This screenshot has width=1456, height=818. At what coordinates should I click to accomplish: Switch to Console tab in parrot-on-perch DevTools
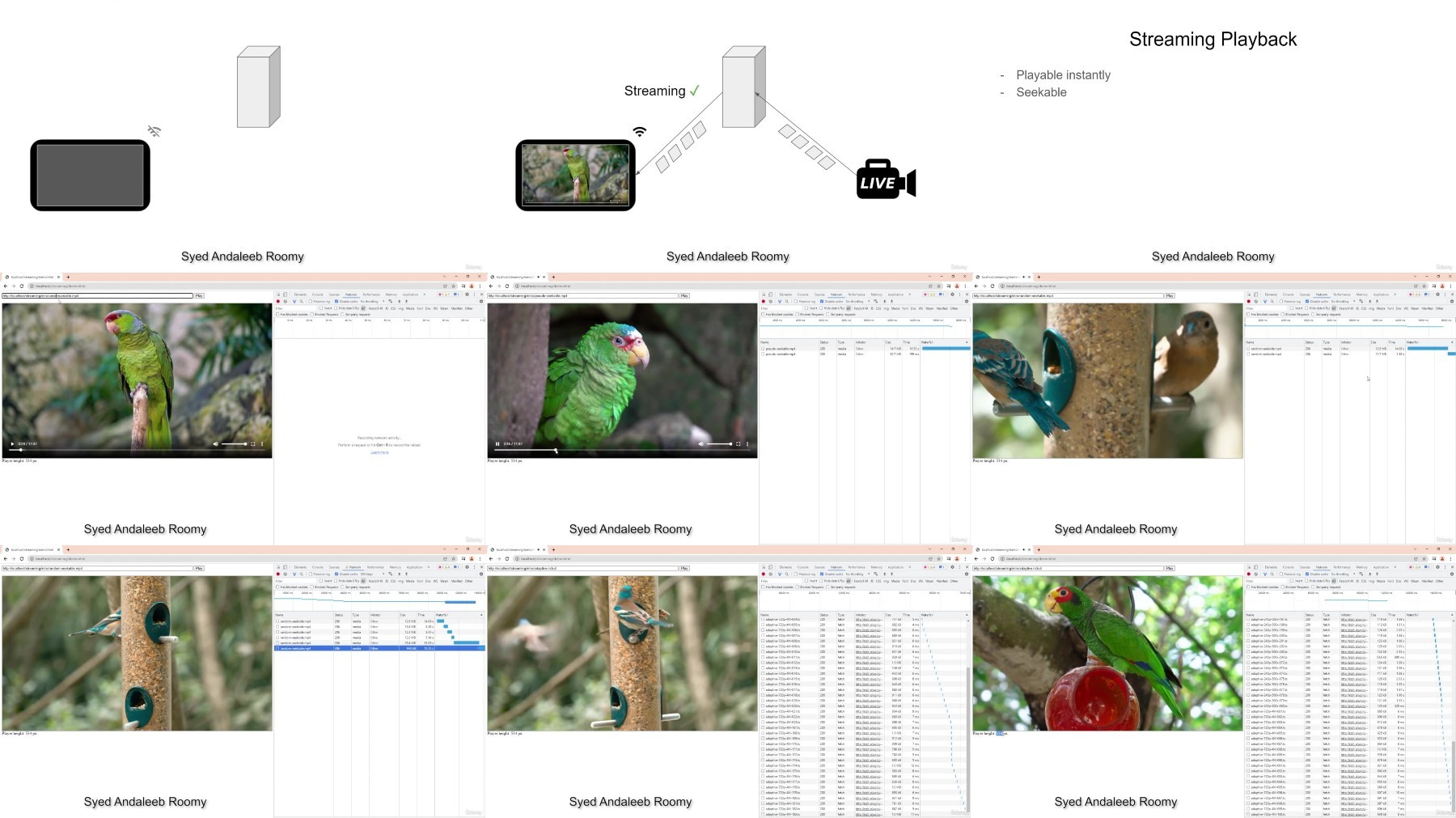(317, 295)
